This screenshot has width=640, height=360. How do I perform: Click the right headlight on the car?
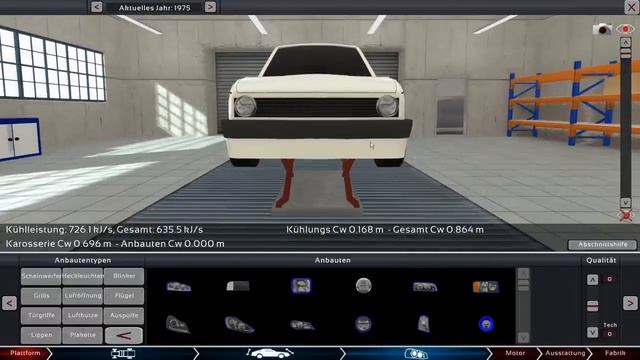tap(387, 106)
